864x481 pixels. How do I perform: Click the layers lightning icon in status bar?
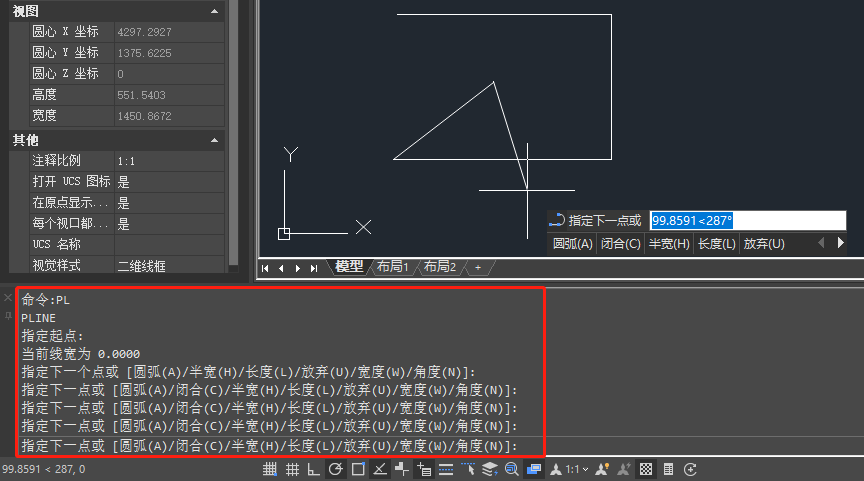point(490,469)
